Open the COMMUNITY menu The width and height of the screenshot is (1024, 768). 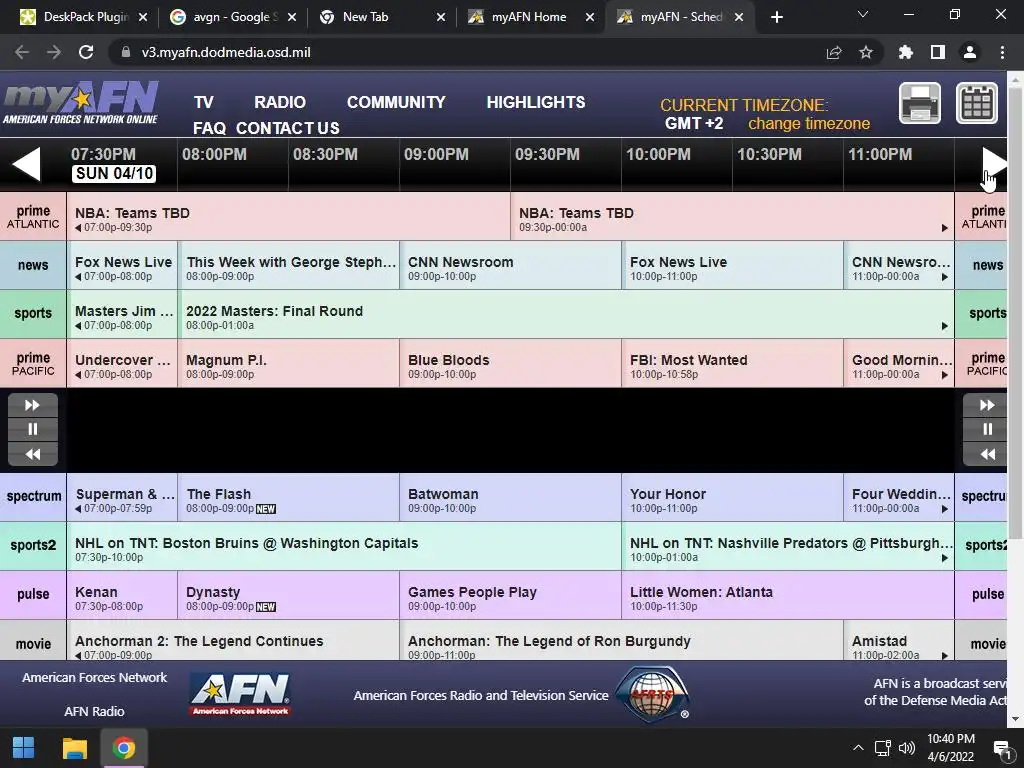(x=396, y=103)
